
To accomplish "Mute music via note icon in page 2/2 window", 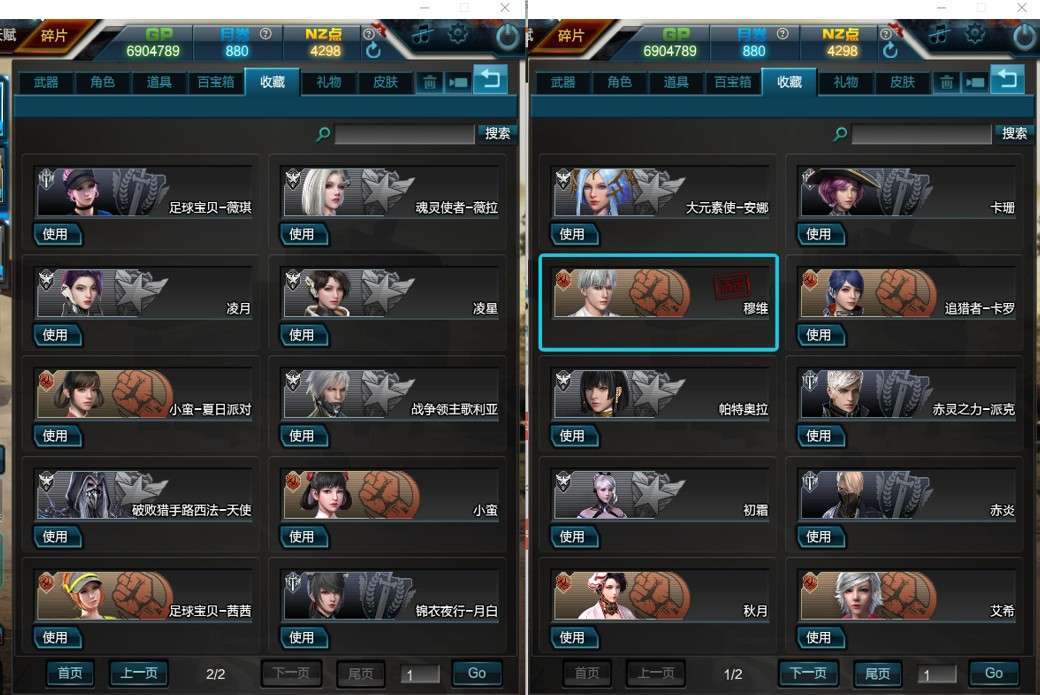I will tap(422, 34).
